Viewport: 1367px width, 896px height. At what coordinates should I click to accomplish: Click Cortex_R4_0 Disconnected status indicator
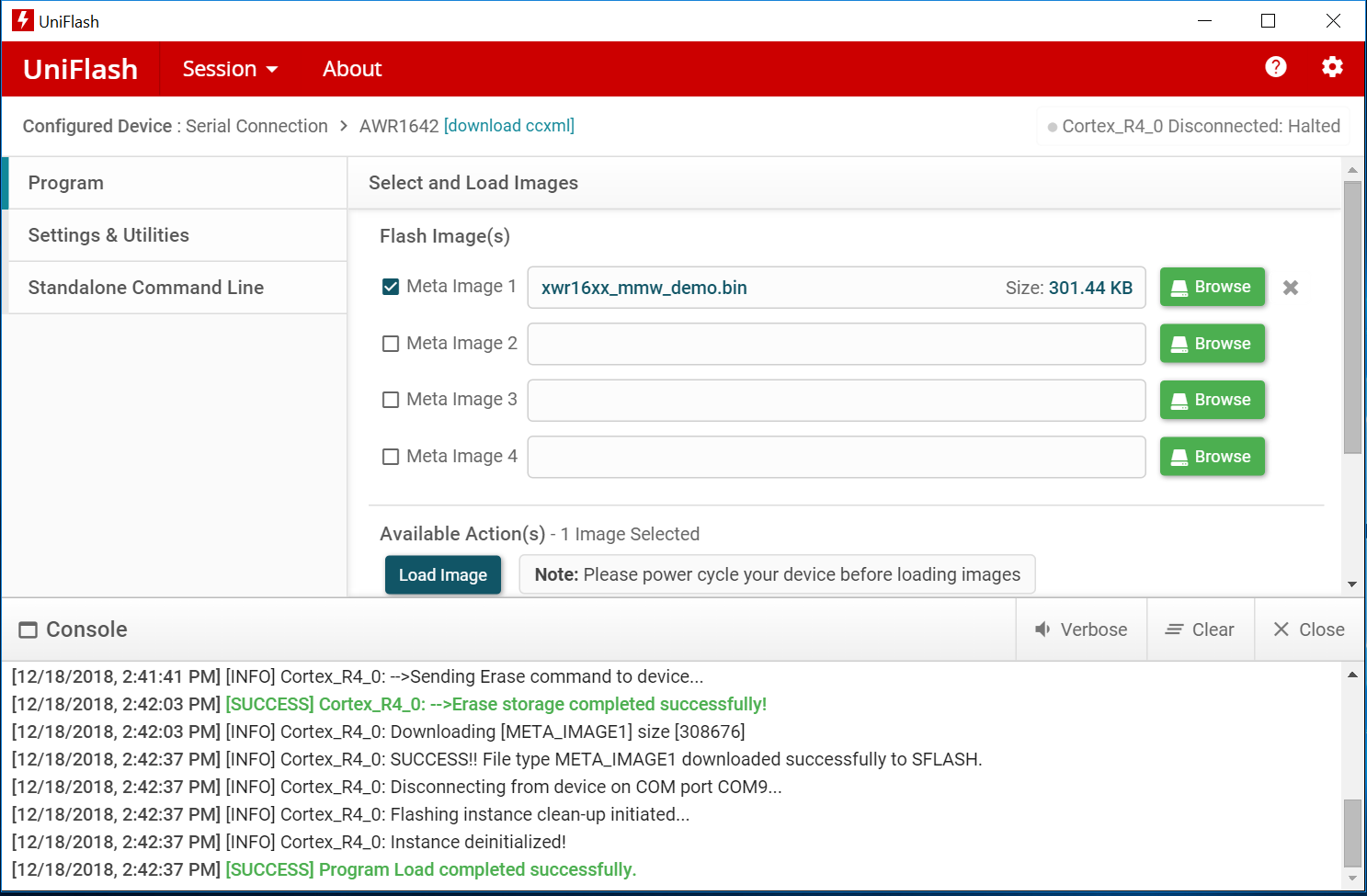tap(1194, 126)
